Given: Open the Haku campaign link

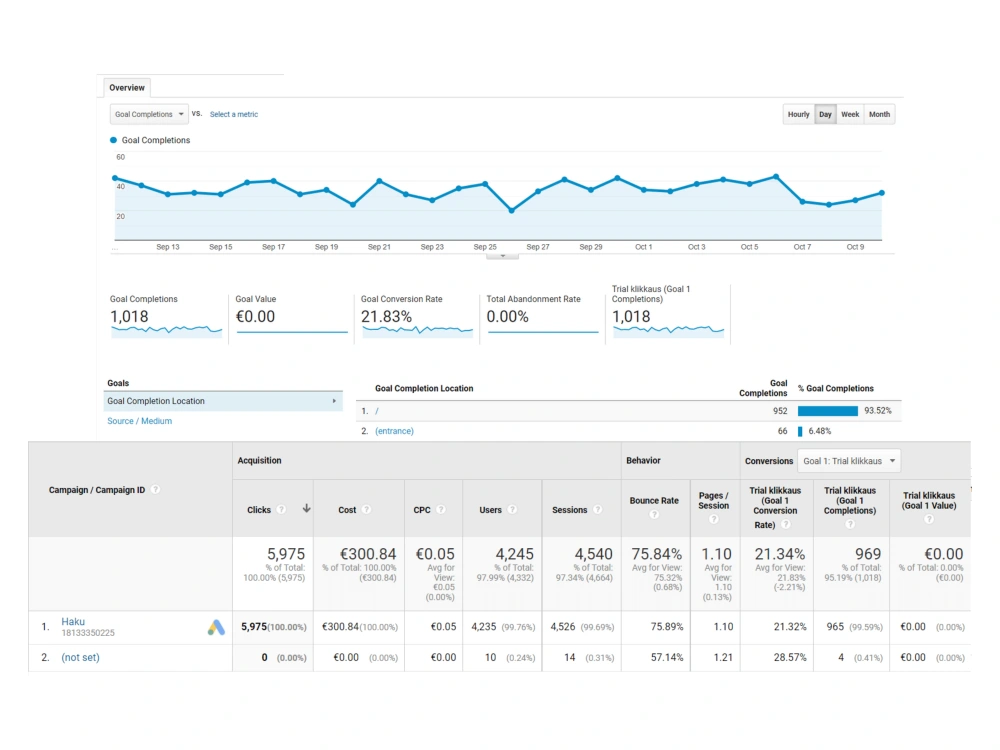Looking at the screenshot, I should pos(73,621).
